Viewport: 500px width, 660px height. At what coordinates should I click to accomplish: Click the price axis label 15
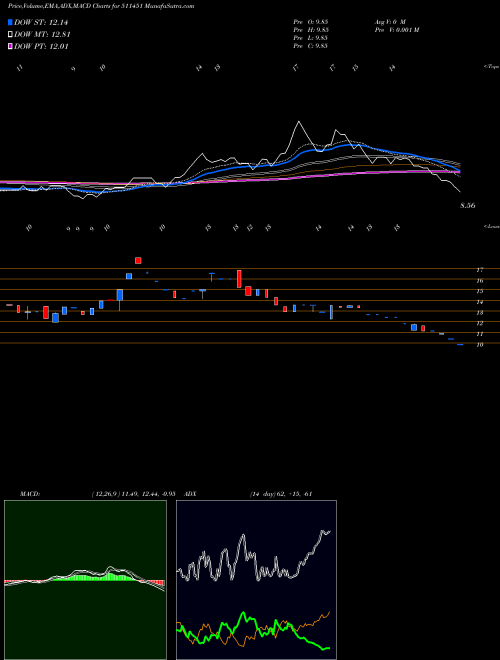[x=479, y=291]
